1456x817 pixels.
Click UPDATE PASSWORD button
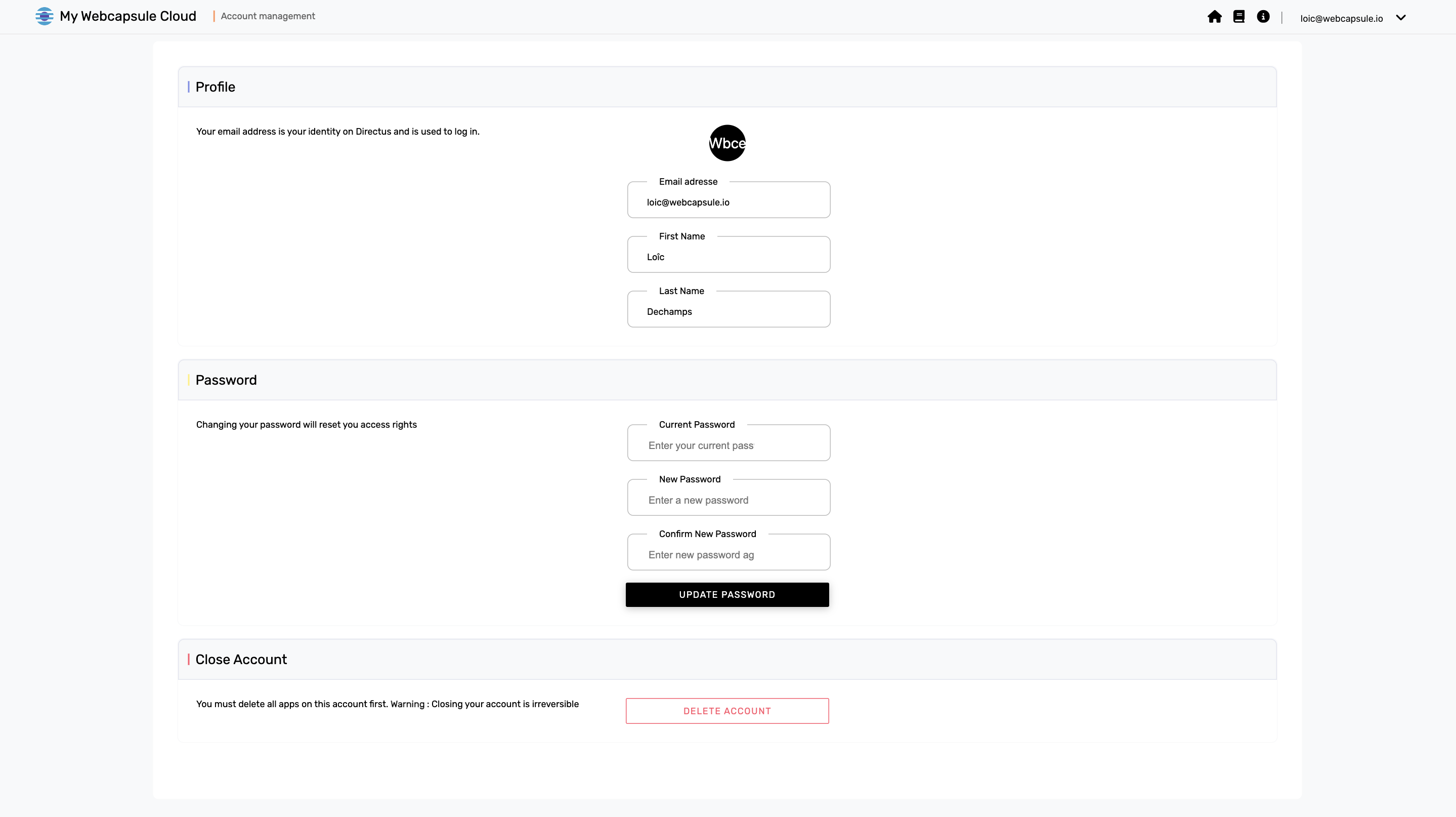coord(727,594)
